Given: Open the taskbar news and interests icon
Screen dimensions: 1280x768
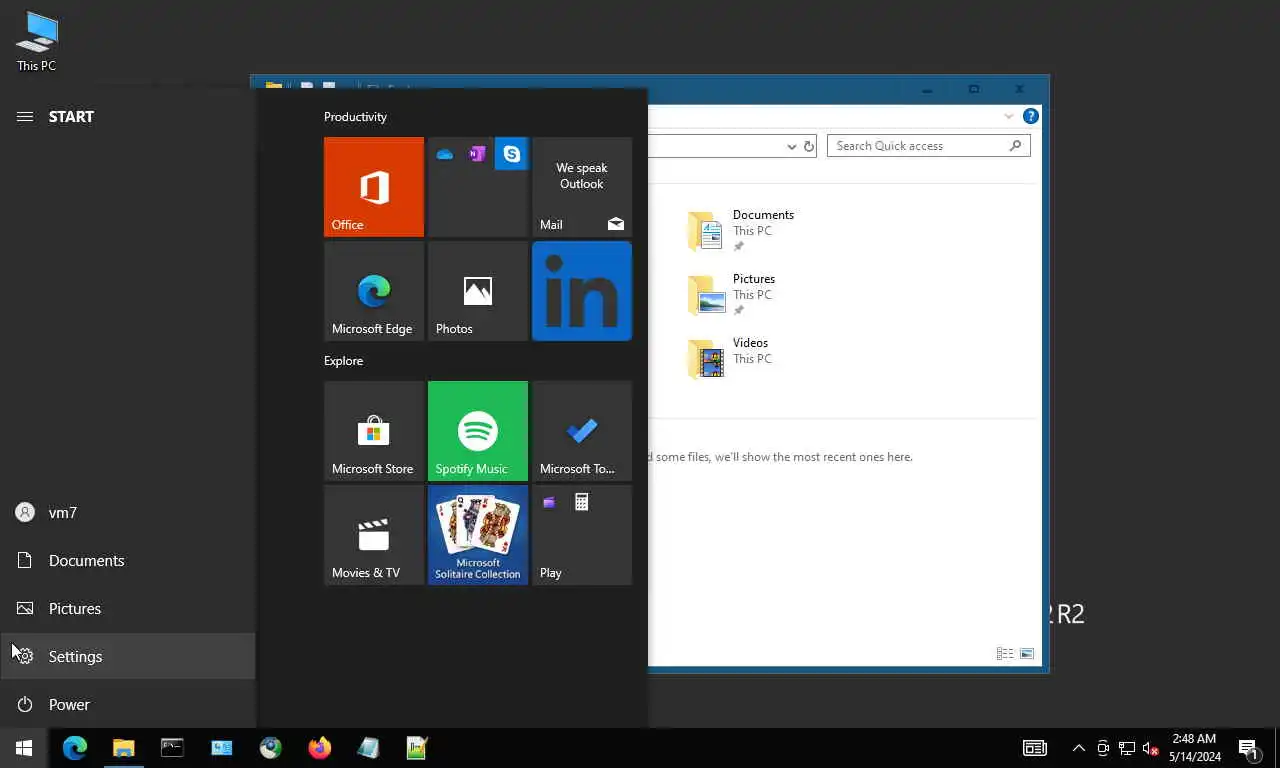Looking at the screenshot, I should (1035, 748).
